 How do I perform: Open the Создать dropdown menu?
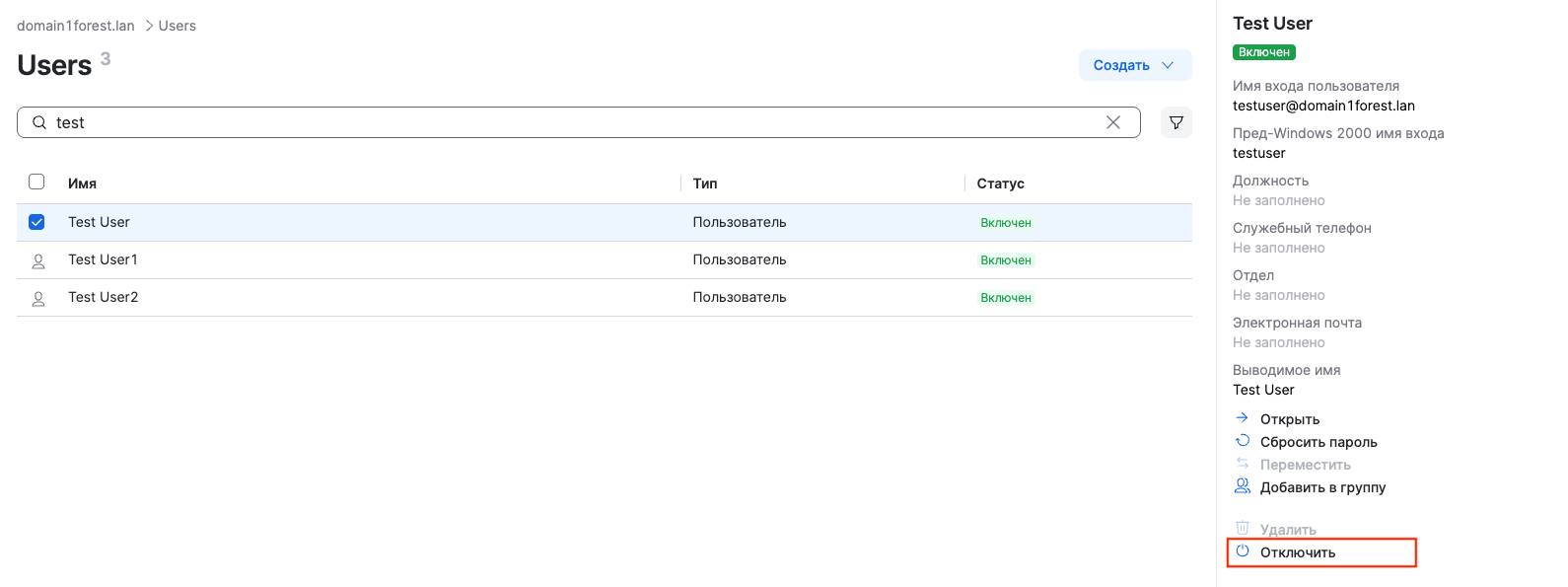[1121, 65]
